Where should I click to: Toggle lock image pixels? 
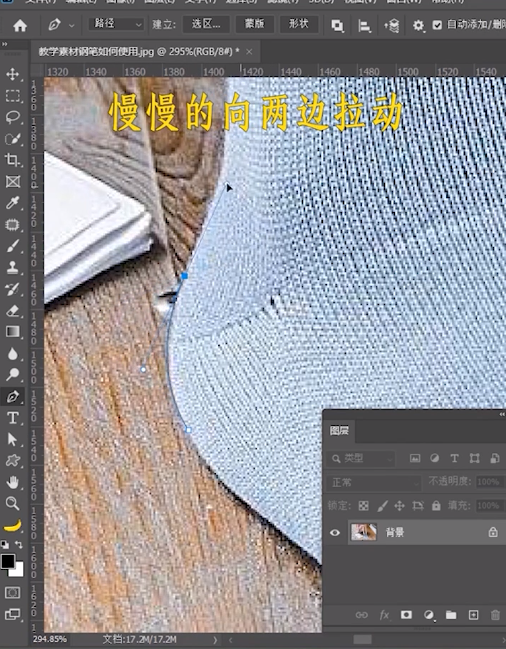click(x=382, y=505)
